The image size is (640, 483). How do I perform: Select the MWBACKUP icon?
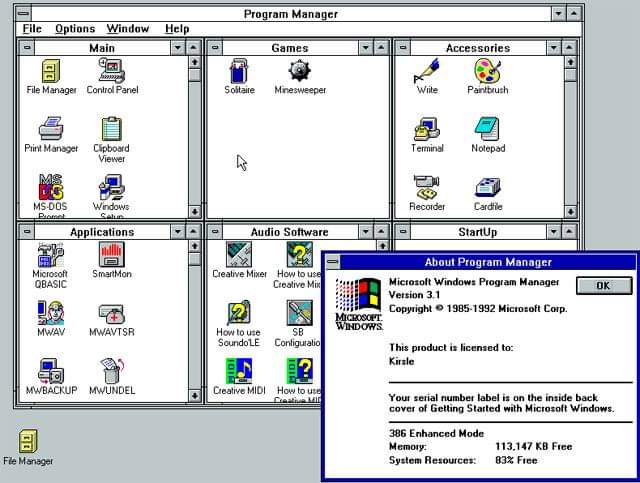(x=51, y=377)
